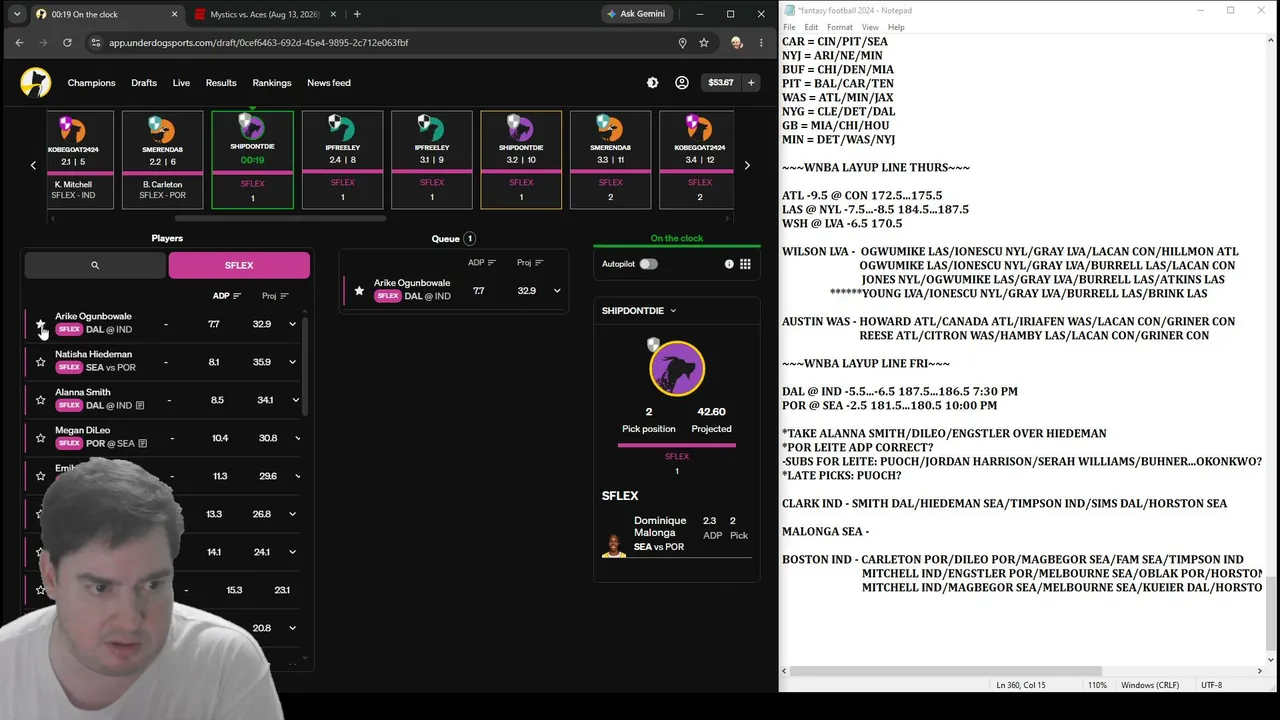Image resolution: width=1280 pixels, height=720 pixels.
Task: Open the draft board grid icon
Action: click(745, 264)
